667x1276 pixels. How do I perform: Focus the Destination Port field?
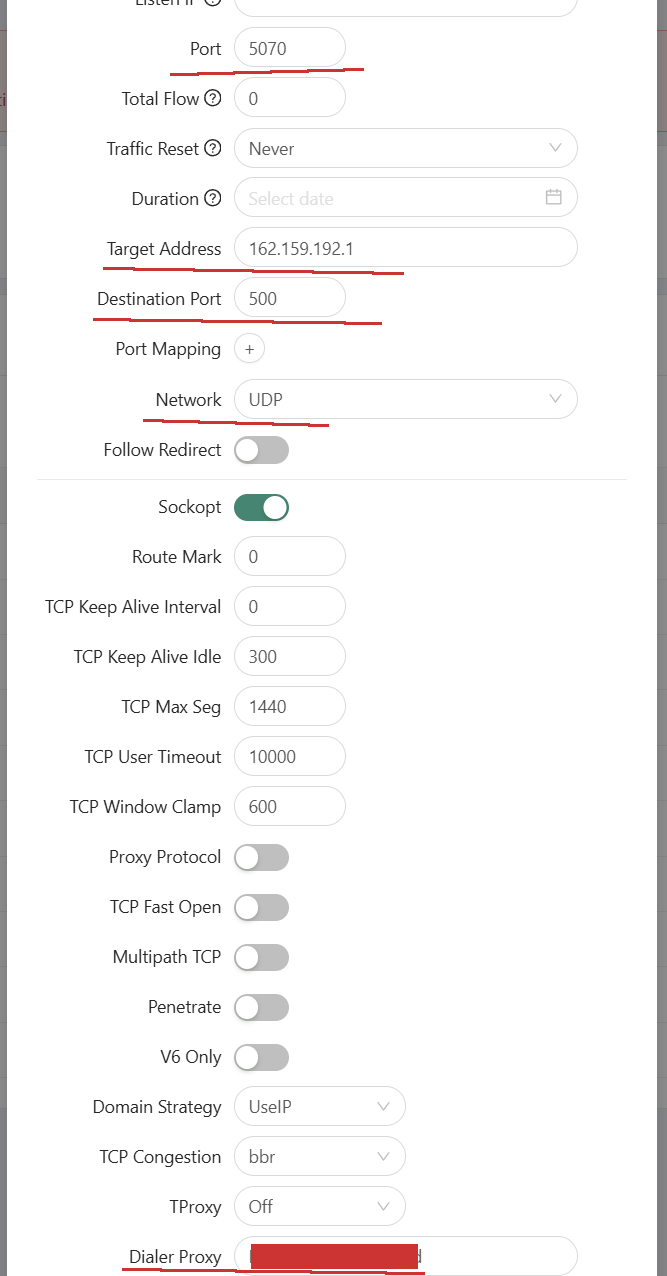pos(289,298)
